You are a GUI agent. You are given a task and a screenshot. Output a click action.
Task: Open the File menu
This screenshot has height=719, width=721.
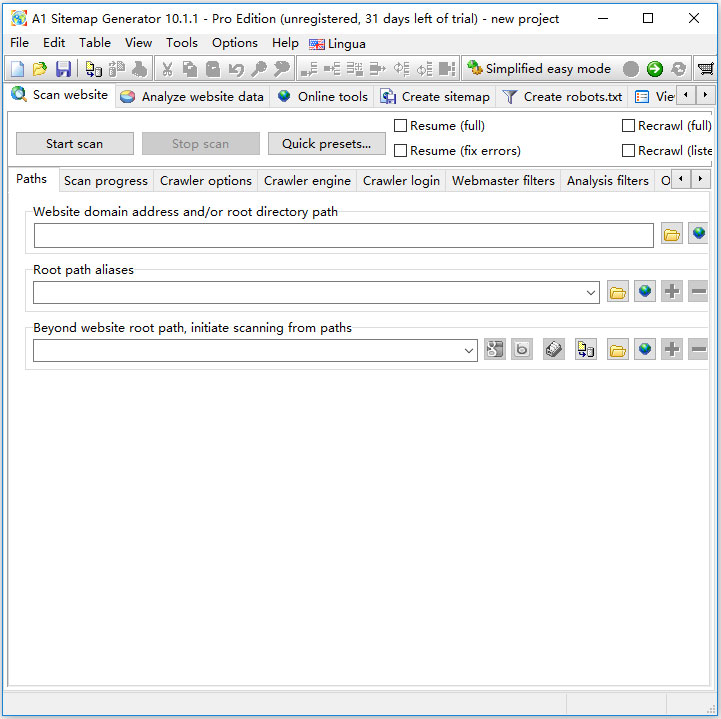(19, 43)
